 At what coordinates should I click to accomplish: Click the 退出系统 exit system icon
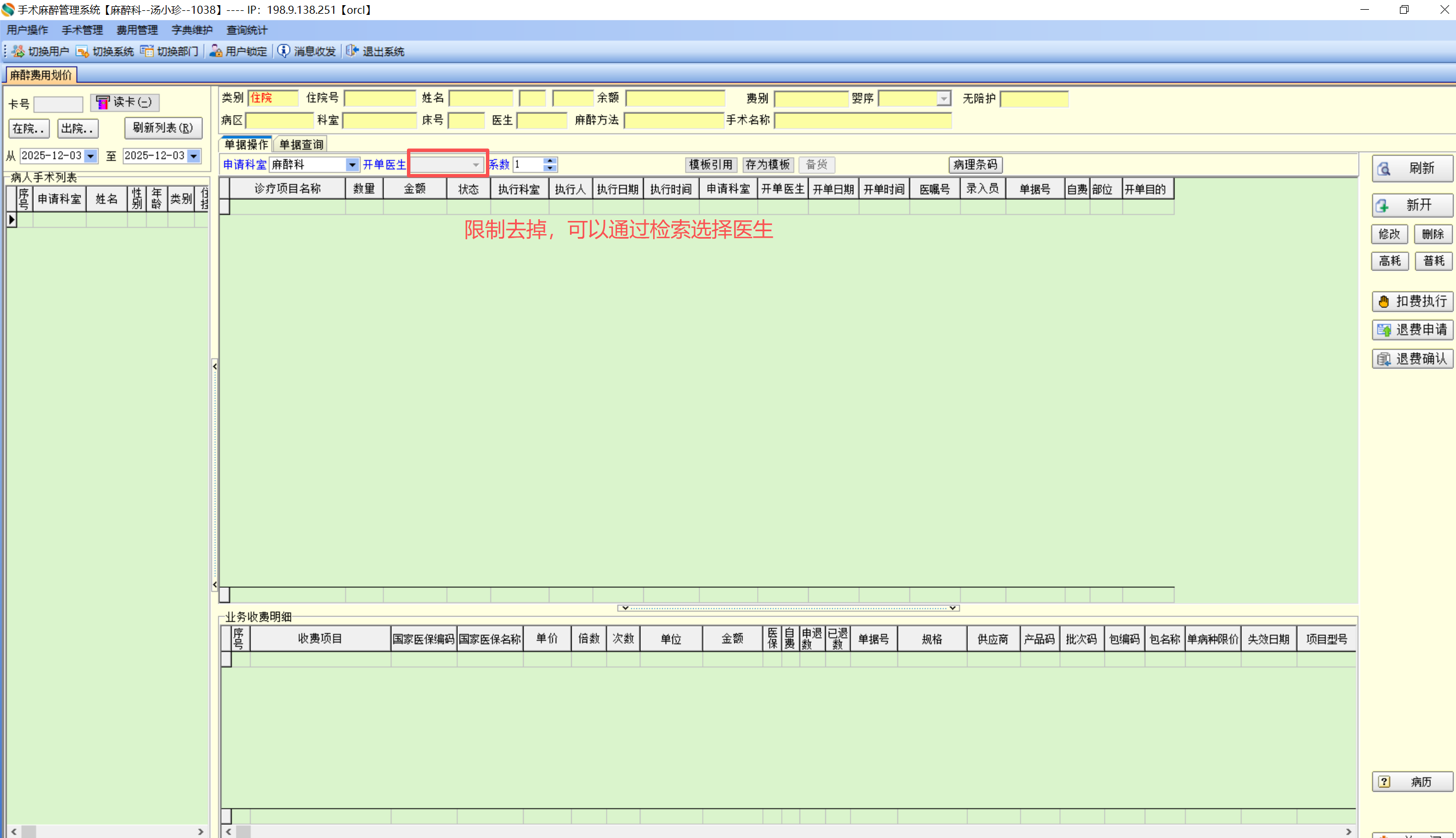click(x=351, y=51)
